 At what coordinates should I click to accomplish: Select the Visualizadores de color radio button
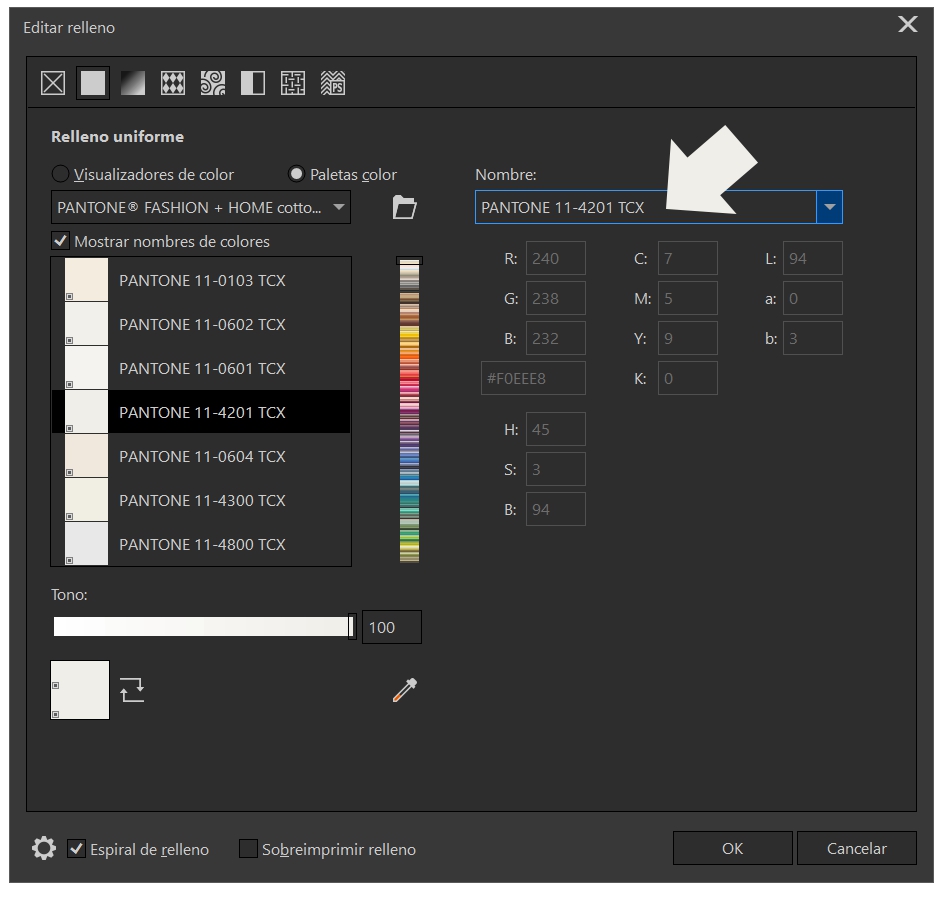tap(60, 174)
